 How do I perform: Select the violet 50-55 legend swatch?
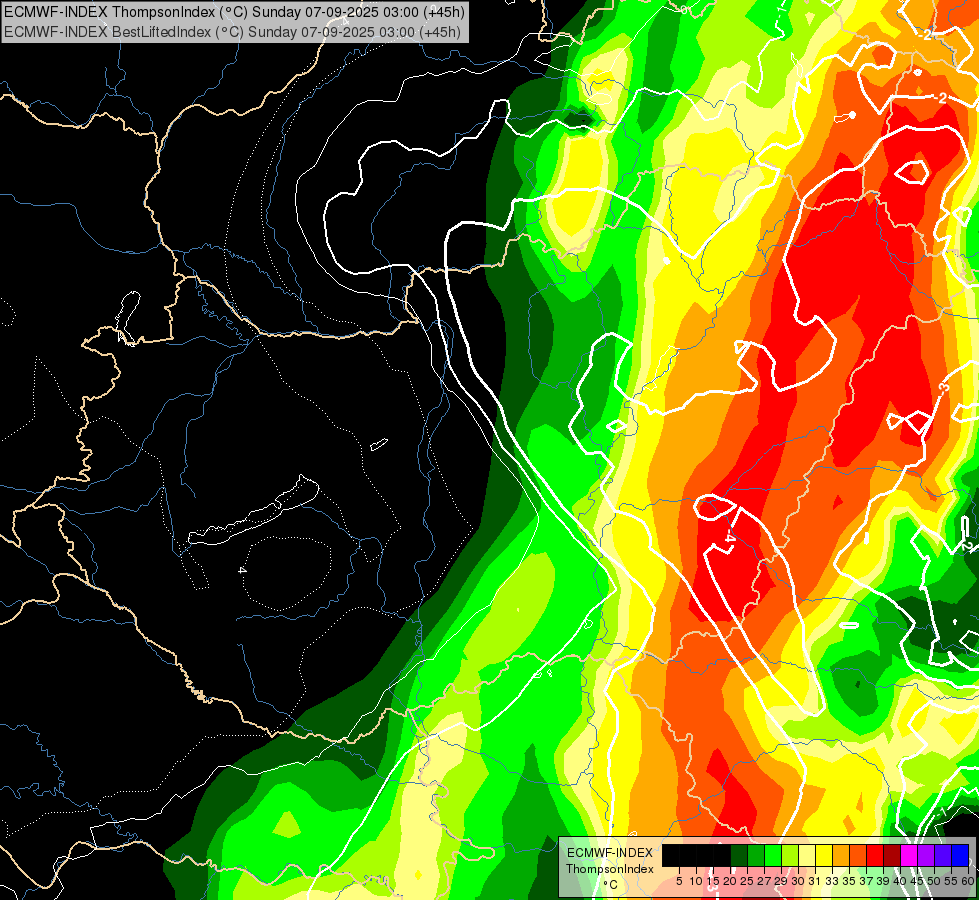point(943,855)
